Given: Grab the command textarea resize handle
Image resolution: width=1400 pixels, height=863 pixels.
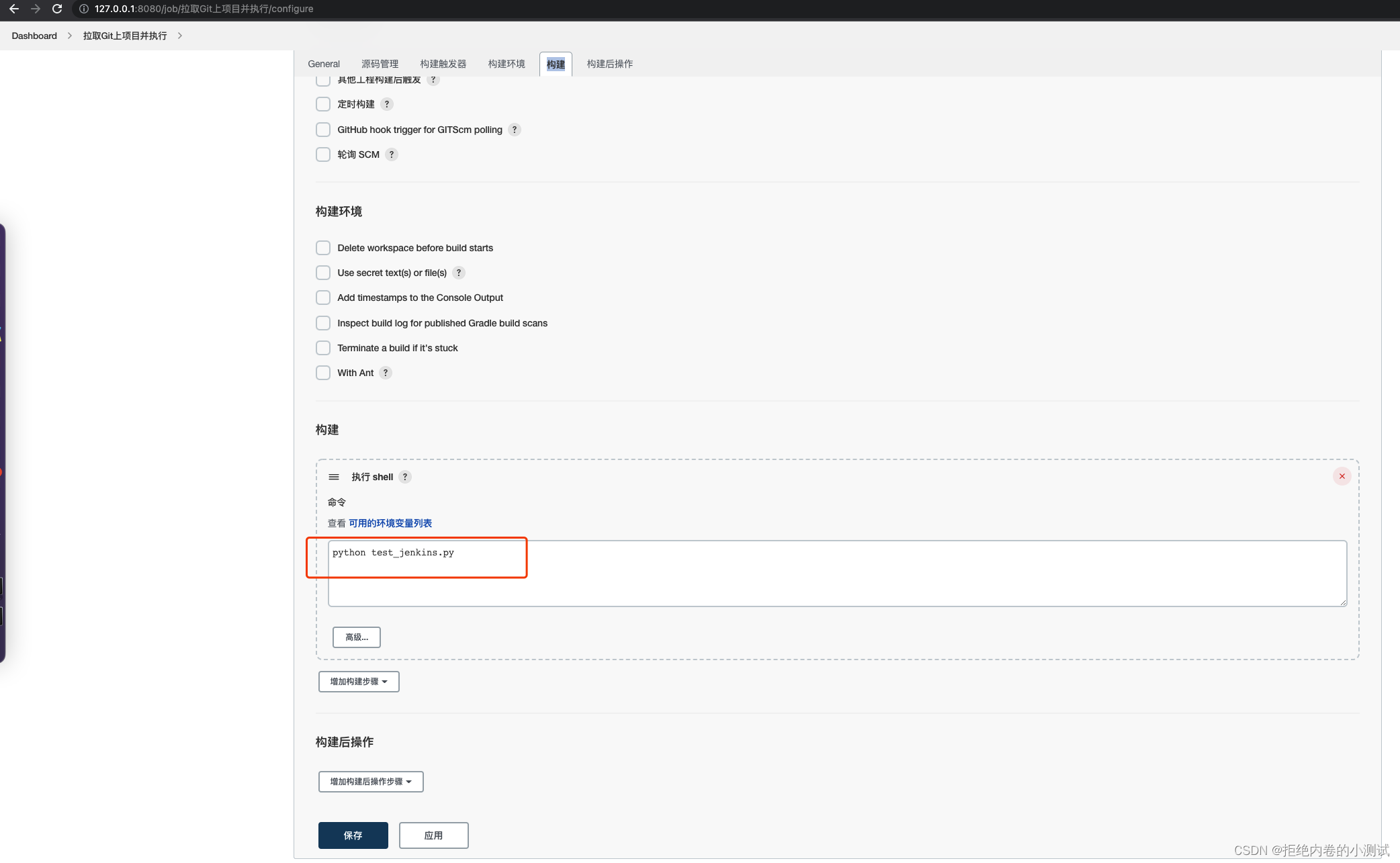Looking at the screenshot, I should coord(1343,602).
